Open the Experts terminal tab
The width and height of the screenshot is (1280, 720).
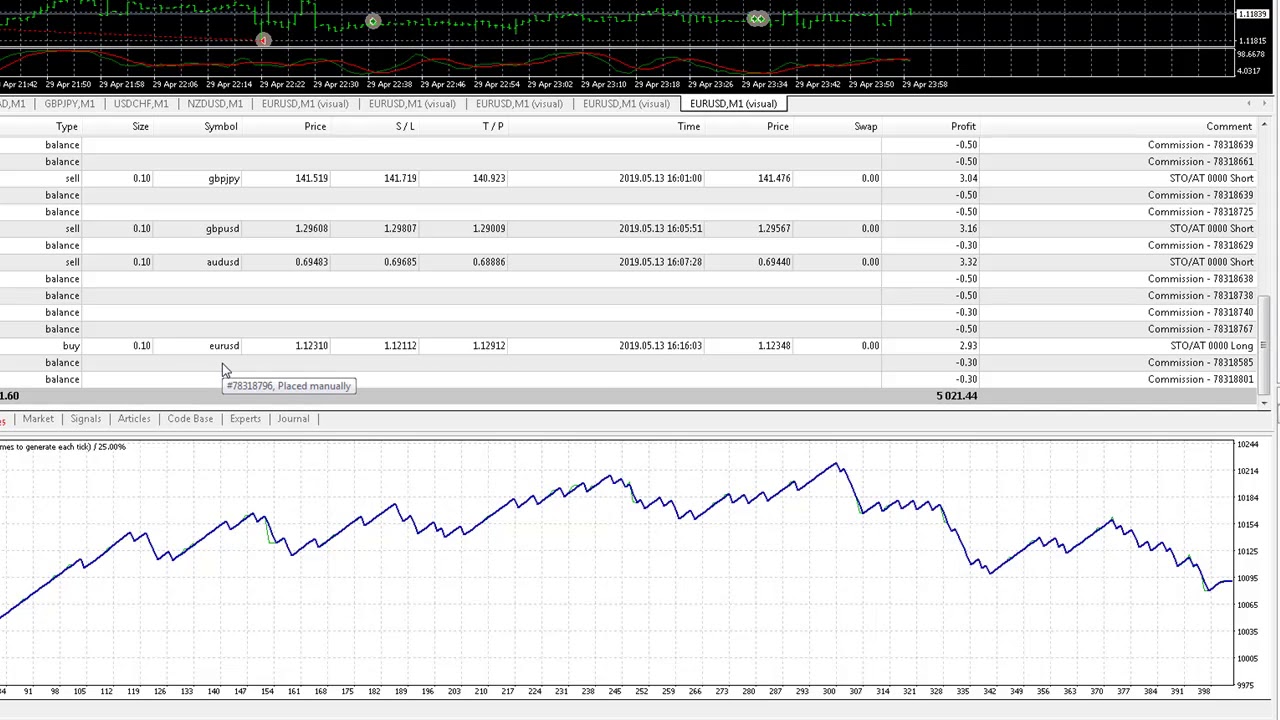[245, 419]
